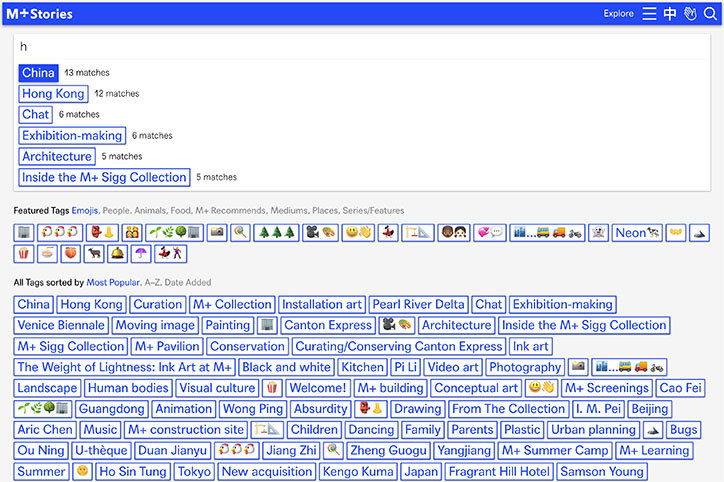The width and height of the screenshot is (724, 482).
Task: Select the ox emoji tag
Action: pyautogui.click(x=94, y=253)
